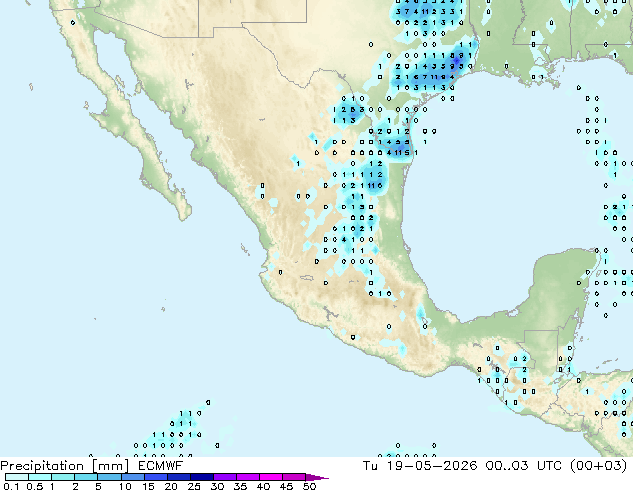Click the 20–25 mm legend color swatch

pyautogui.click(x=179, y=477)
